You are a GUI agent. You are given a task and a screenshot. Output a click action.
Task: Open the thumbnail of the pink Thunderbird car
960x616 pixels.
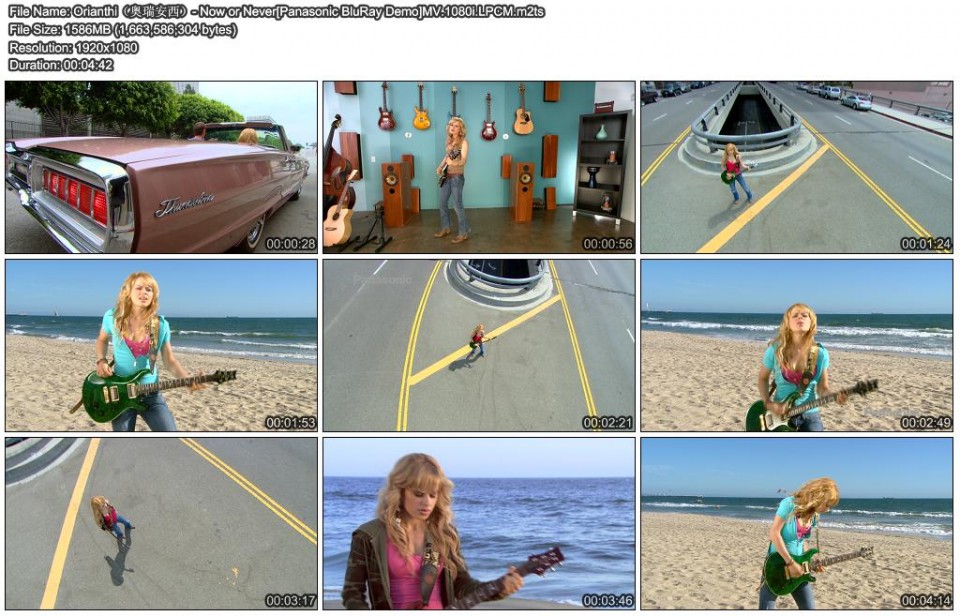(x=160, y=165)
